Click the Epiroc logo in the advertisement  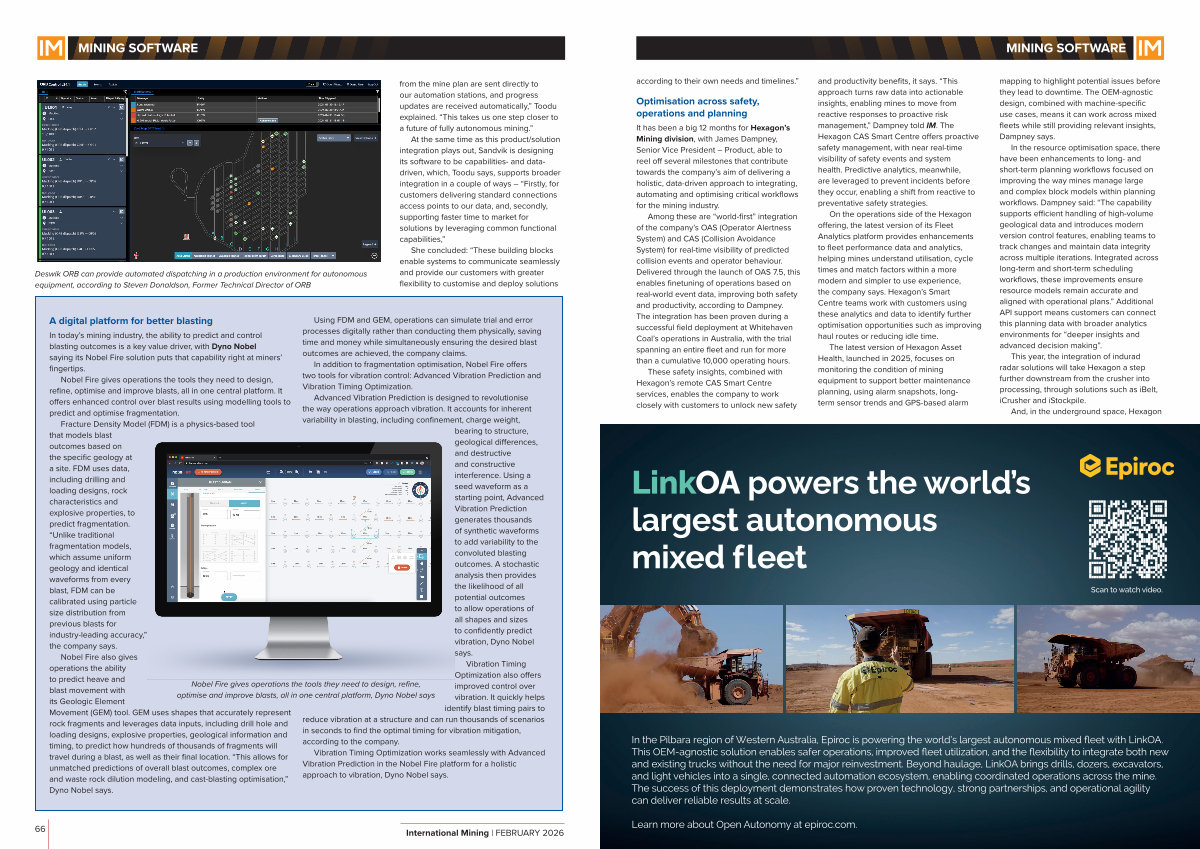[1126, 466]
